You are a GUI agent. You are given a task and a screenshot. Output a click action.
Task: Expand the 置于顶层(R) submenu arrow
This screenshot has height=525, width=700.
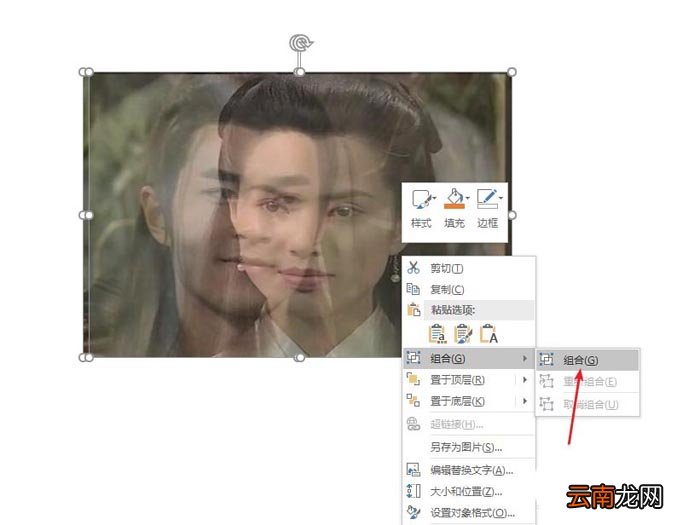coord(525,380)
